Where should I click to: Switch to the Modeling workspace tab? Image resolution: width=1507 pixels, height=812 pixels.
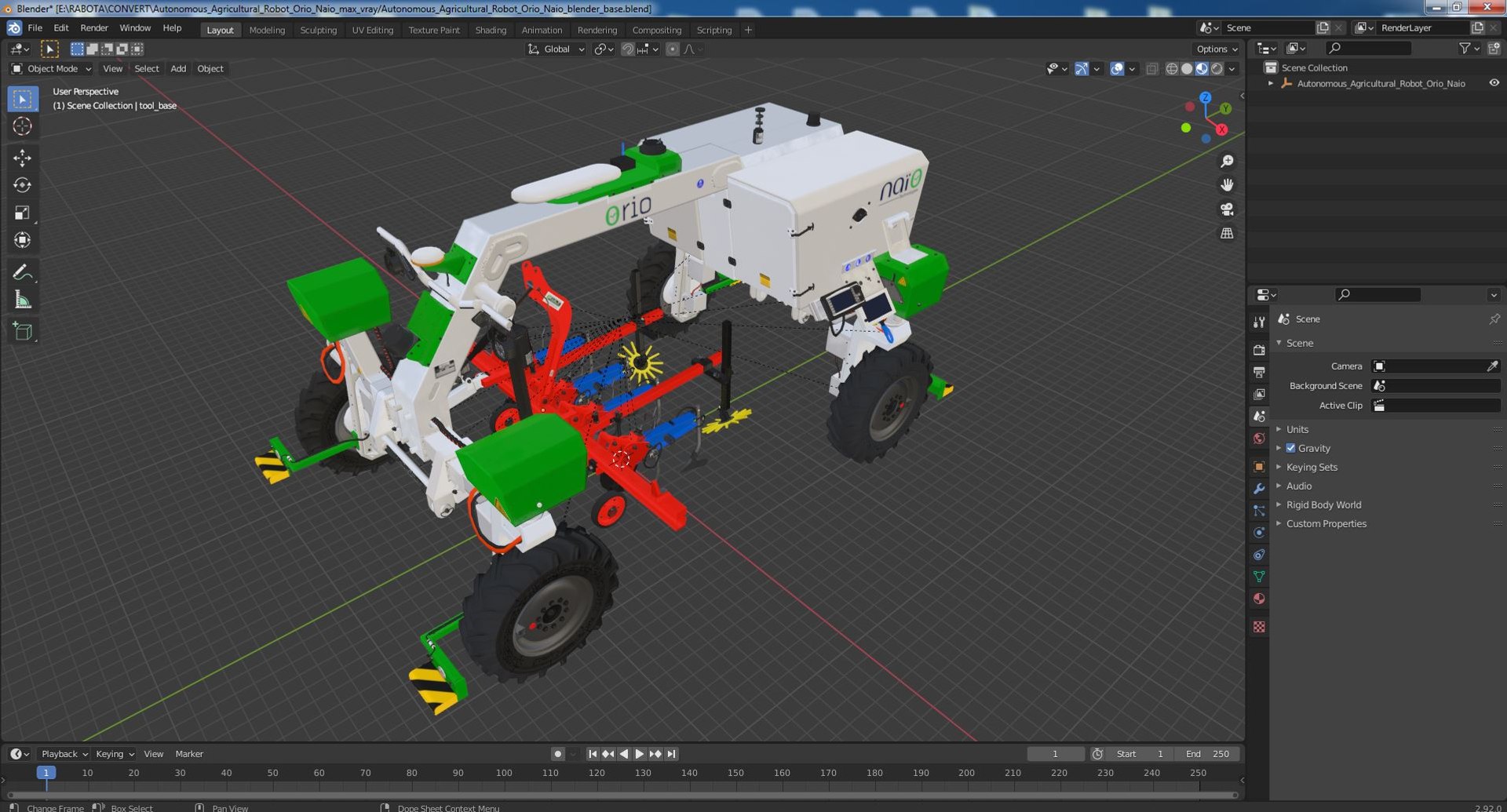tap(267, 30)
